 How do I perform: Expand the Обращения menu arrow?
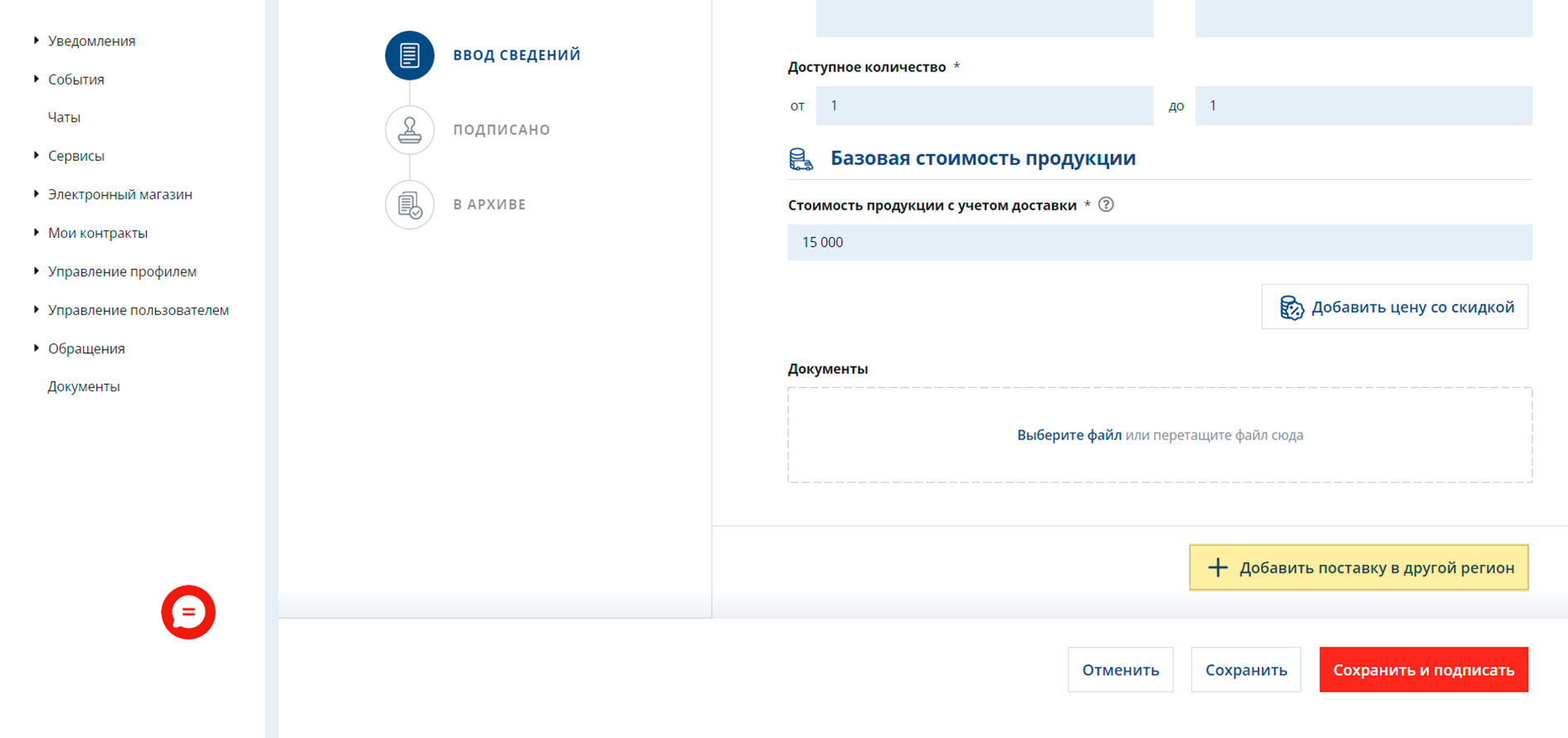tap(37, 348)
